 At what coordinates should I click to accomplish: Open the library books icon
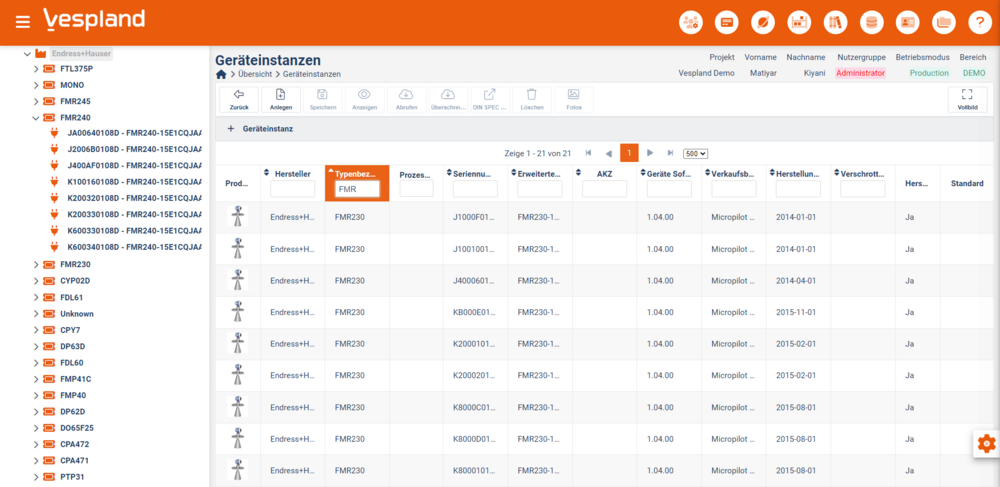point(835,22)
